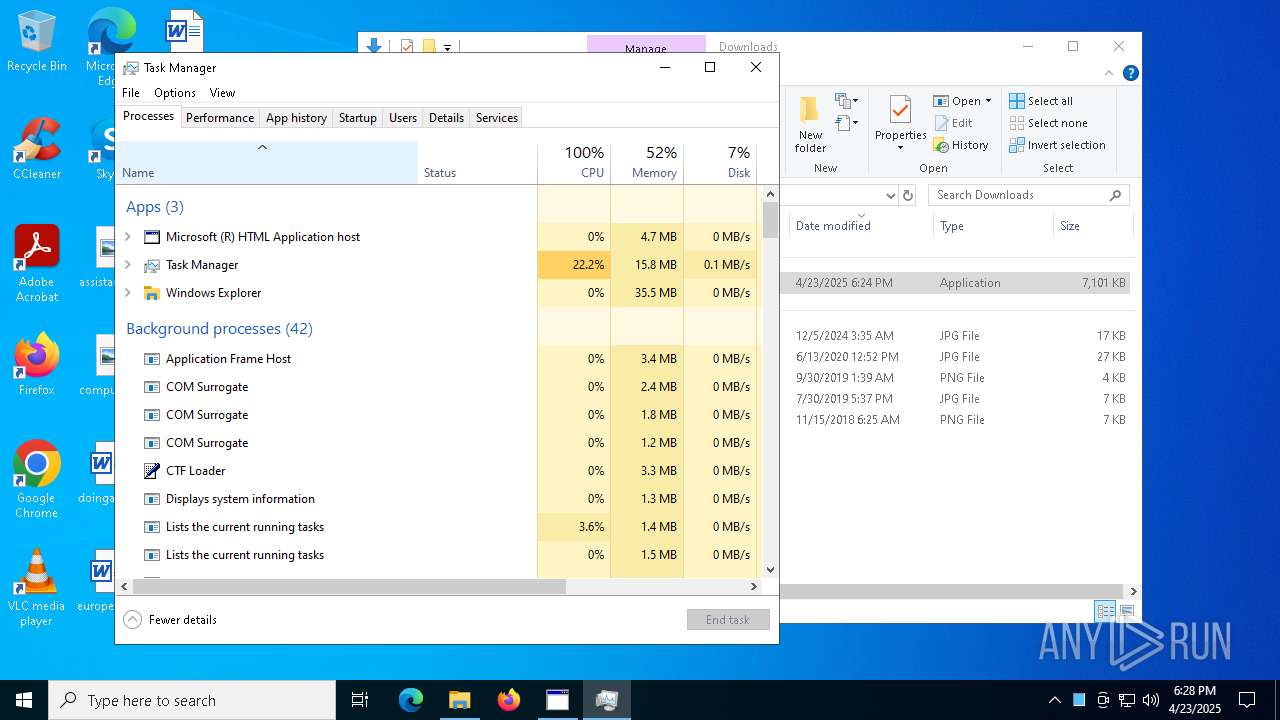Image resolution: width=1280 pixels, height=720 pixels.
Task: Open Task View on the taskbar
Action: [x=360, y=700]
